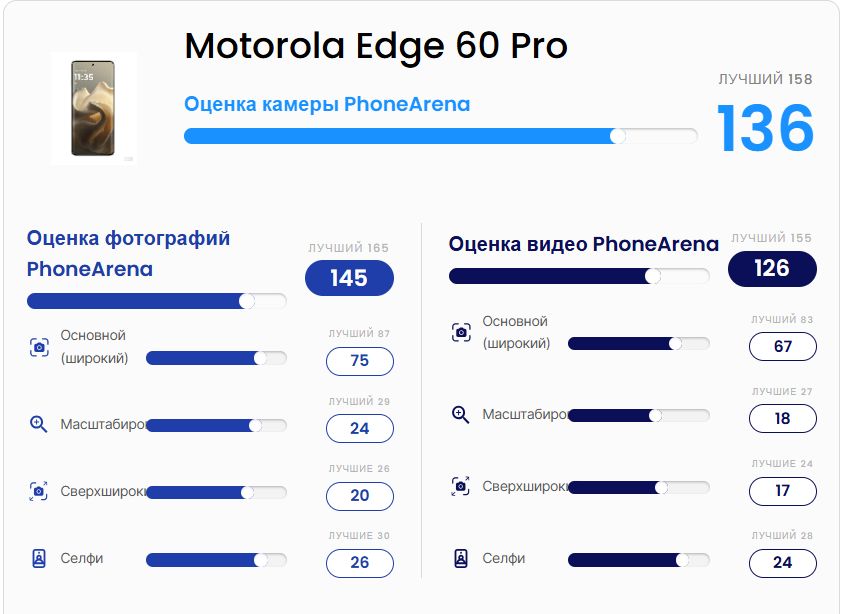Click the video ultra-wide camera icon
The width and height of the screenshot is (841, 614).
[x=461, y=487]
